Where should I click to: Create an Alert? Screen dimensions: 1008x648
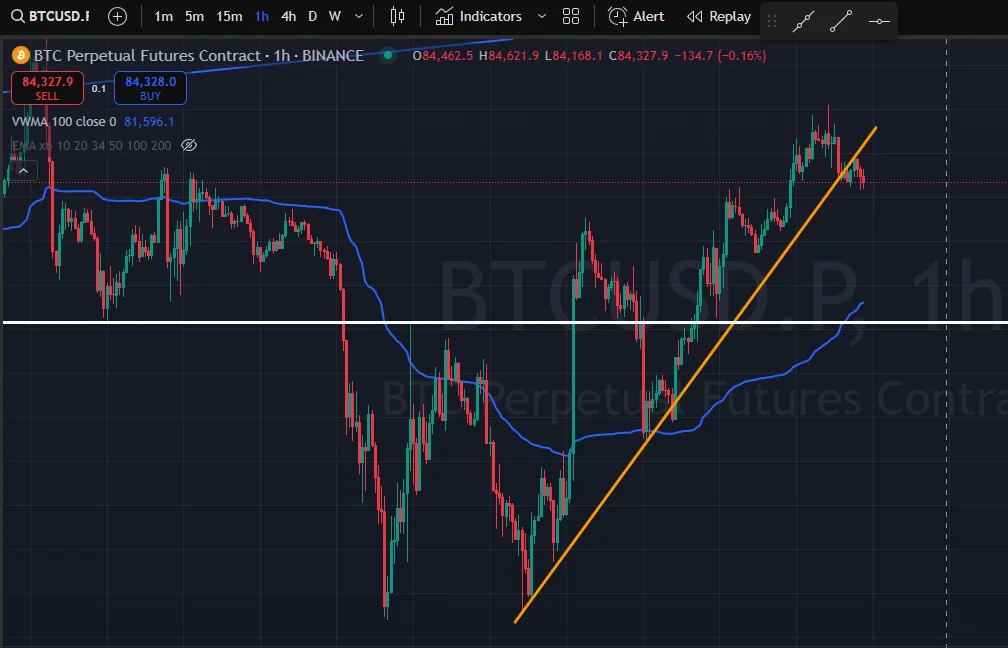click(x=636, y=16)
